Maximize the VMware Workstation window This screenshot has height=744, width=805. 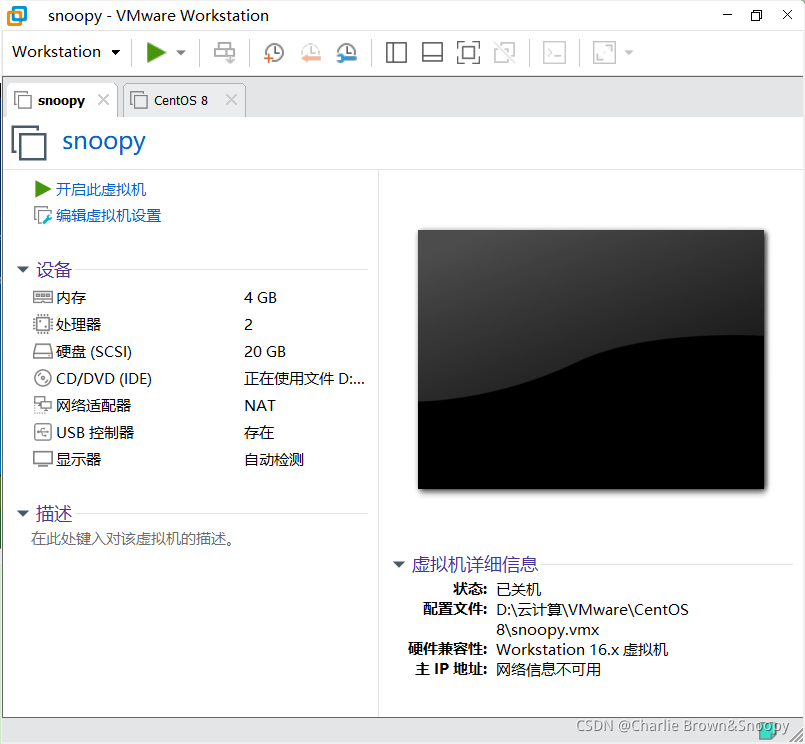pyautogui.click(x=756, y=15)
